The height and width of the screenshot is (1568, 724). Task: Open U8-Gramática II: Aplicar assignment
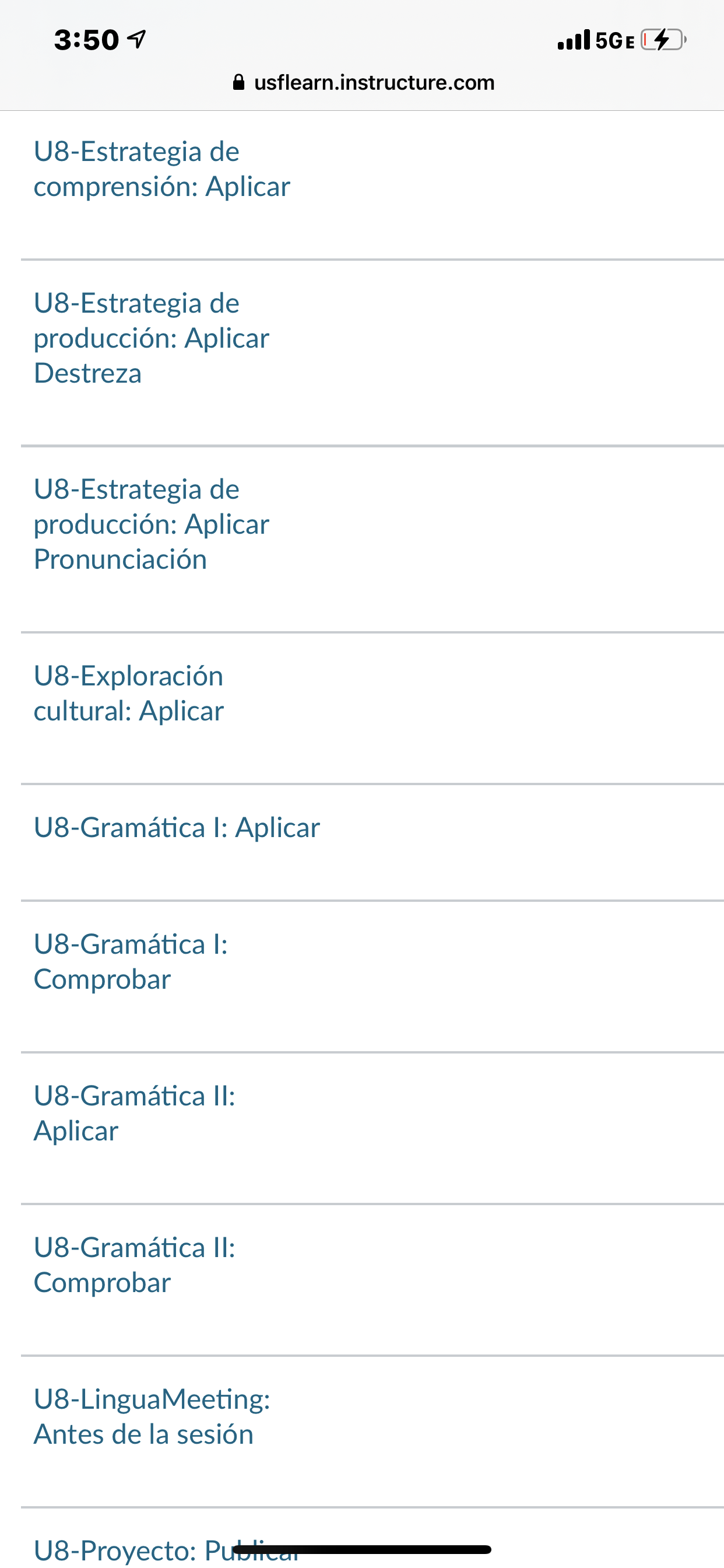(x=135, y=1114)
